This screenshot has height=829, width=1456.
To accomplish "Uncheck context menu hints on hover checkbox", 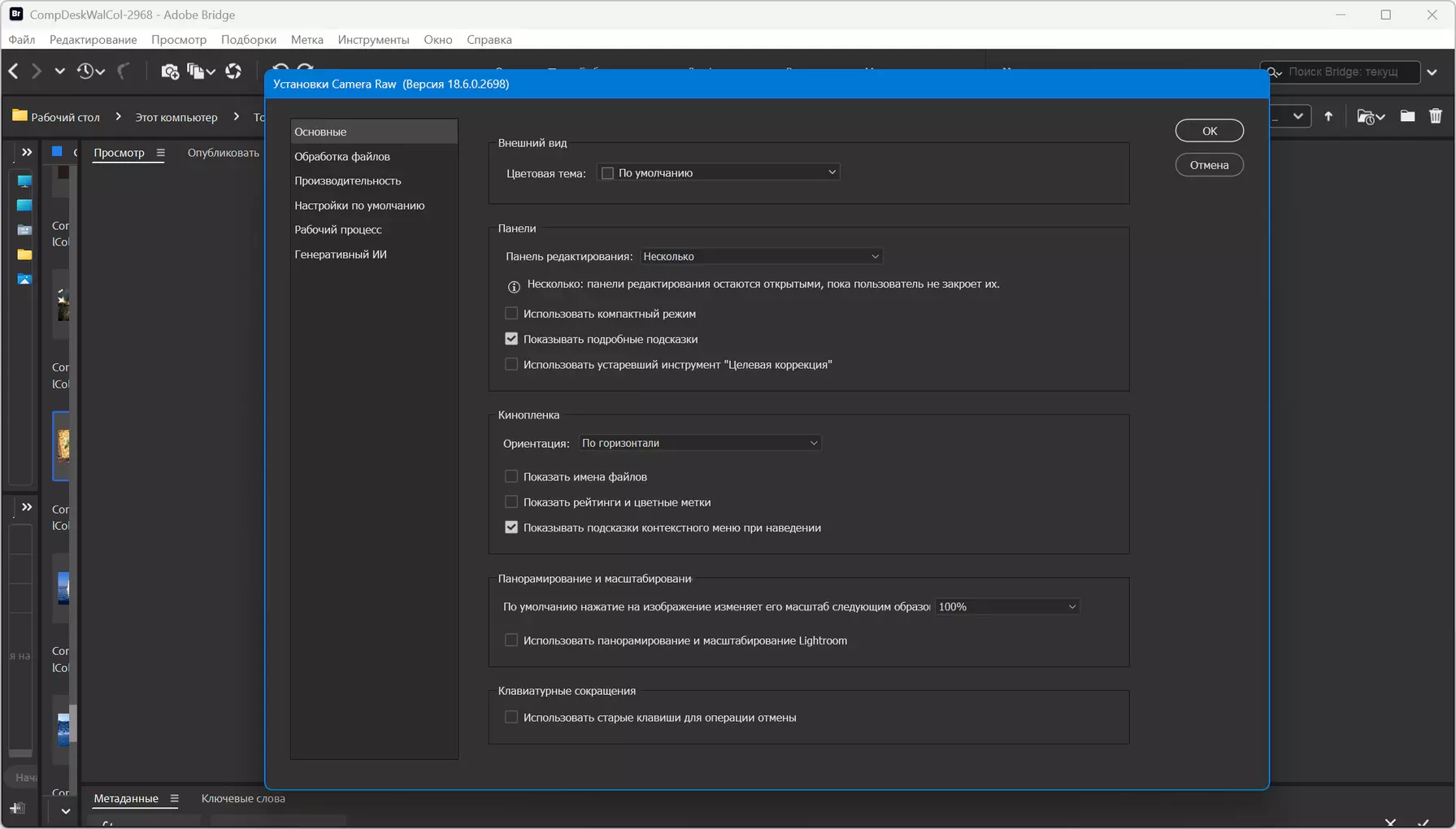I will [x=511, y=527].
